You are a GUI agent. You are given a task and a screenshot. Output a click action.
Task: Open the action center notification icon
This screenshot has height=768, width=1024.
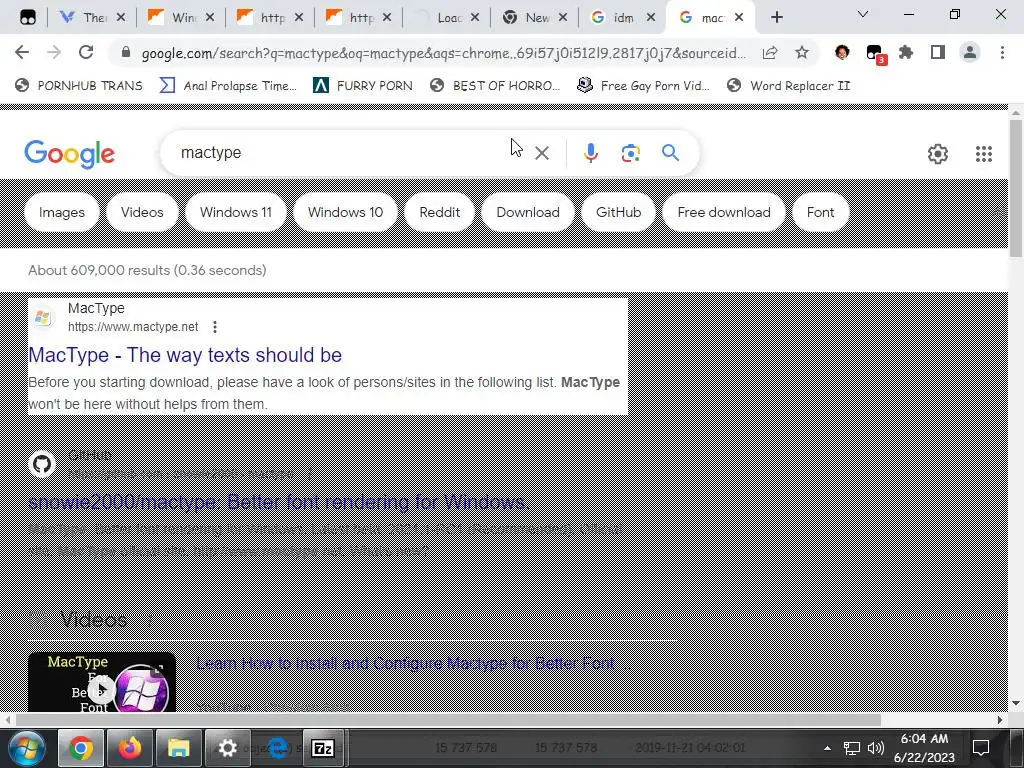click(x=980, y=748)
